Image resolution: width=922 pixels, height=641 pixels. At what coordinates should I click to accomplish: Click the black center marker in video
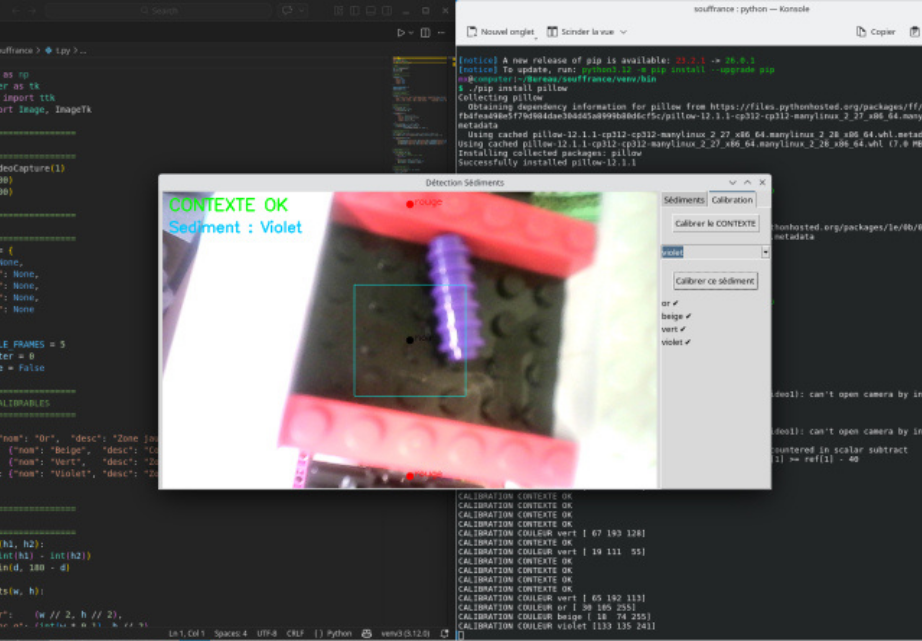410,340
